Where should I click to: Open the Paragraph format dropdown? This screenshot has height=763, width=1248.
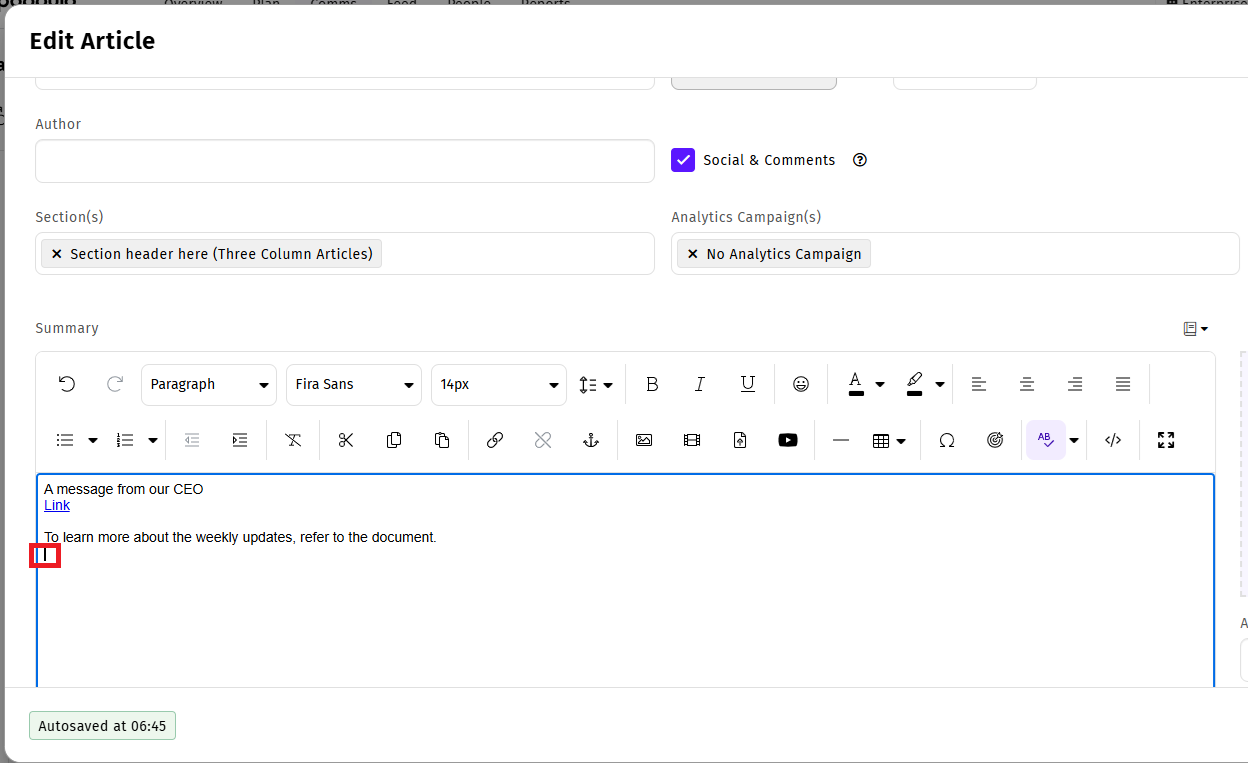coord(208,385)
